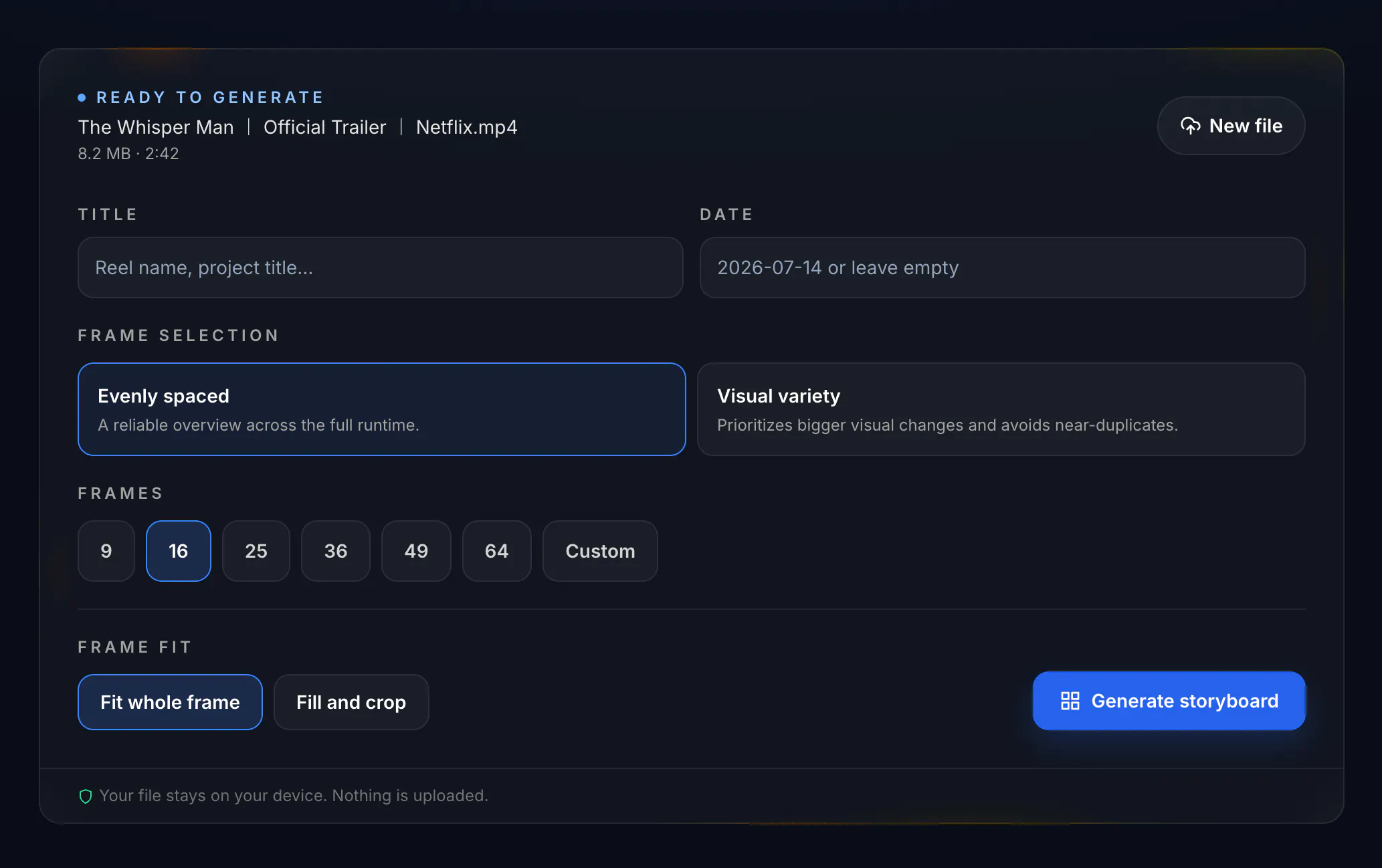Click the grid icon on Generate storyboard
1382x868 pixels.
tap(1070, 701)
